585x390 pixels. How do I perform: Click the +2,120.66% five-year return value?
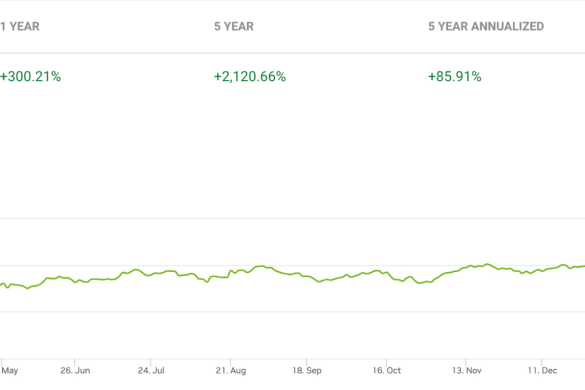click(250, 77)
